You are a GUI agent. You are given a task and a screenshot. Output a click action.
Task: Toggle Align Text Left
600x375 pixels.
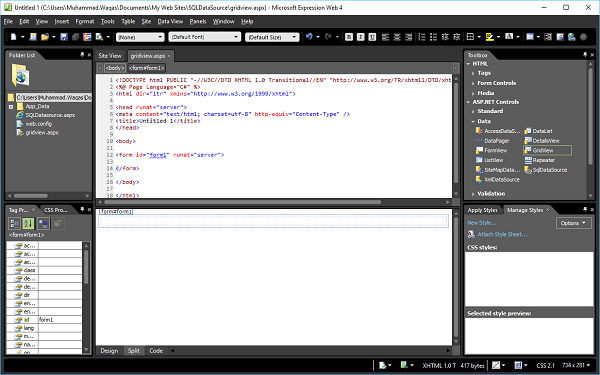(x=385, y=37)
